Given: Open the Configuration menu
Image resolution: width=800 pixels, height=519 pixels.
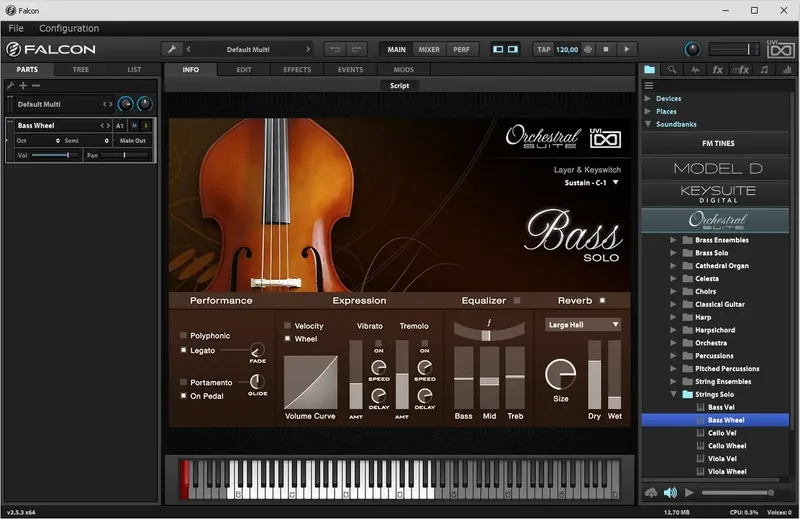Looking at the screenshot, I should point(69,28).
